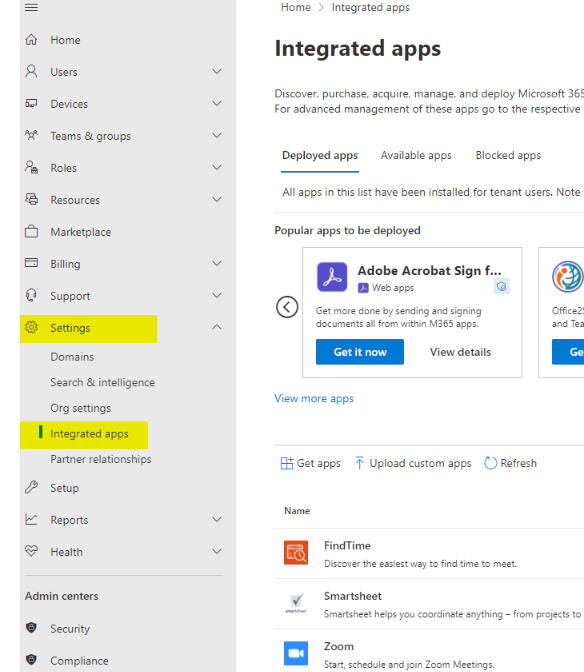584x672 pixels.
Task: Click the FindTime app icon
Action: pyautogui.click(x=296, y=552)
